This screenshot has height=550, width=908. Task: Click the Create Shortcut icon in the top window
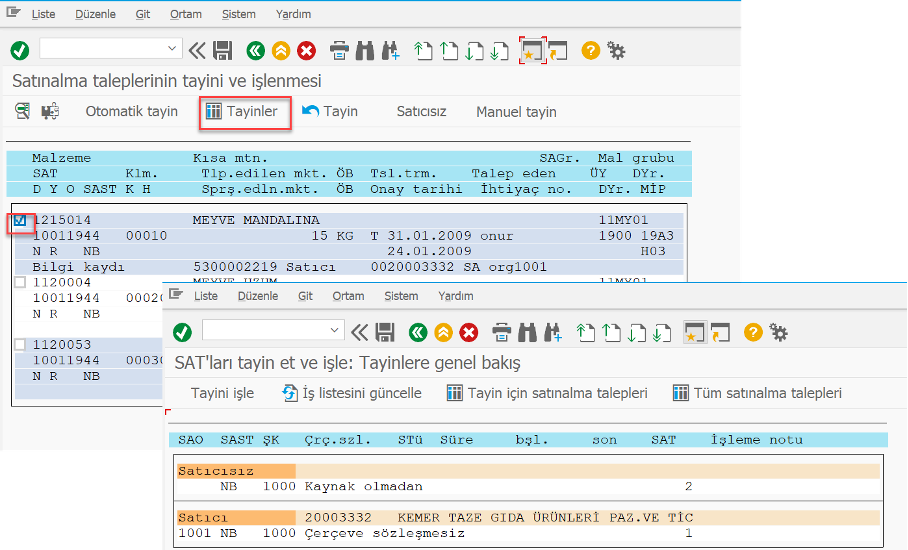[x=558, y=51]
